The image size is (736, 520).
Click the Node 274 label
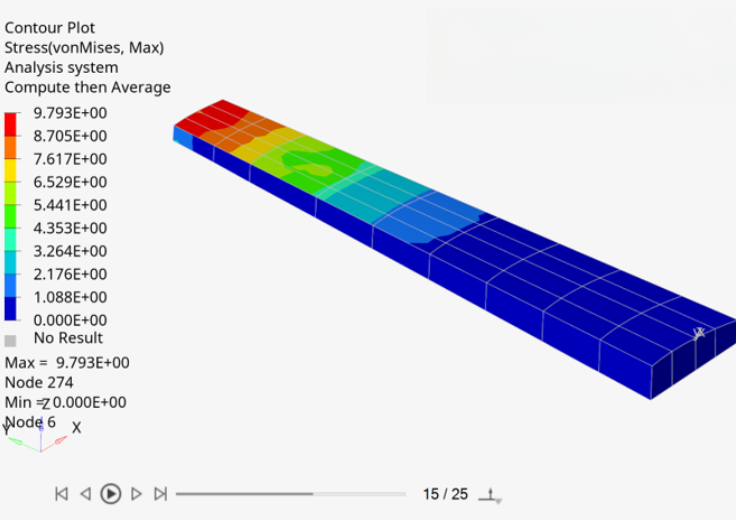click(39, 382)
